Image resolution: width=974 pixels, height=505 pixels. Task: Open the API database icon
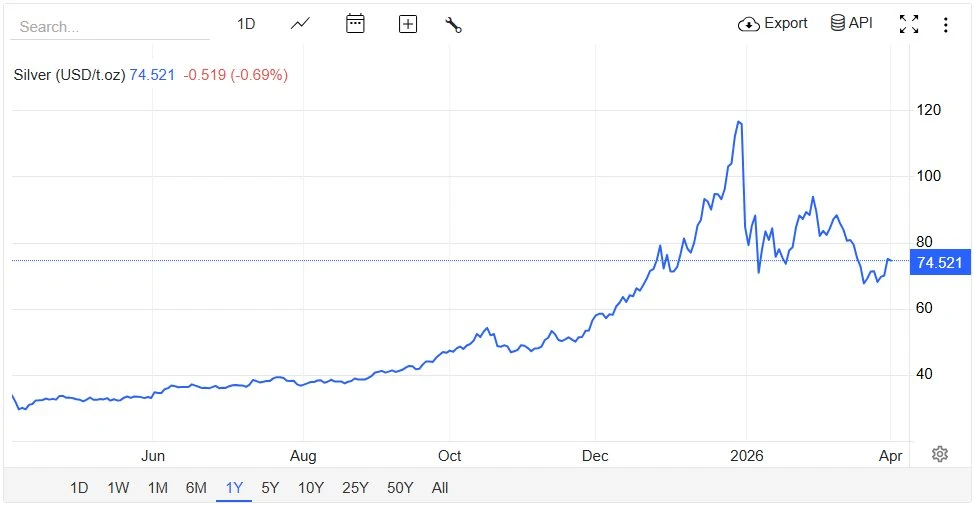(x=851, y=23)
